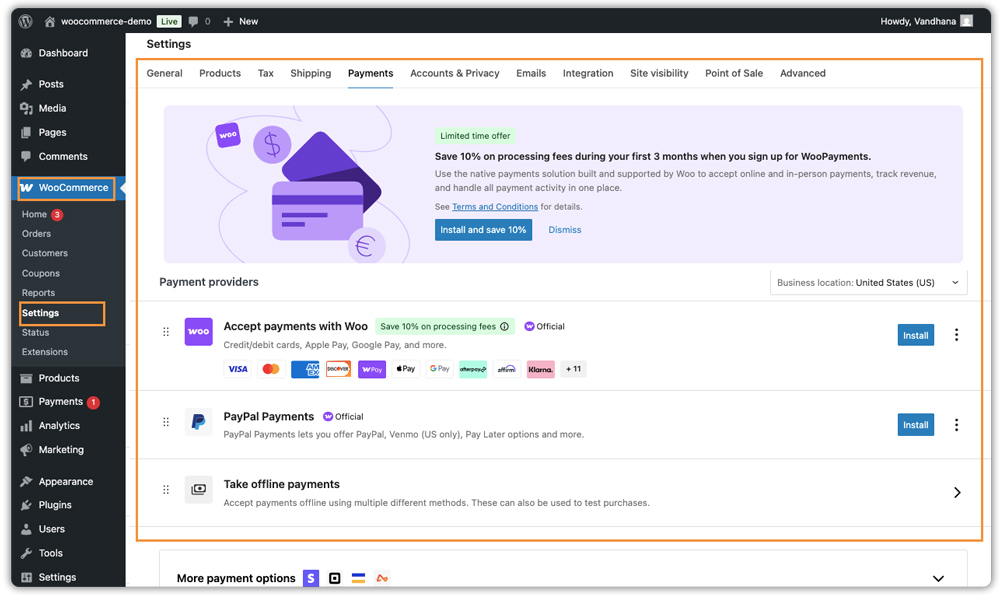Click the +11 badge to reveal more payment methods

coord(572,369)
